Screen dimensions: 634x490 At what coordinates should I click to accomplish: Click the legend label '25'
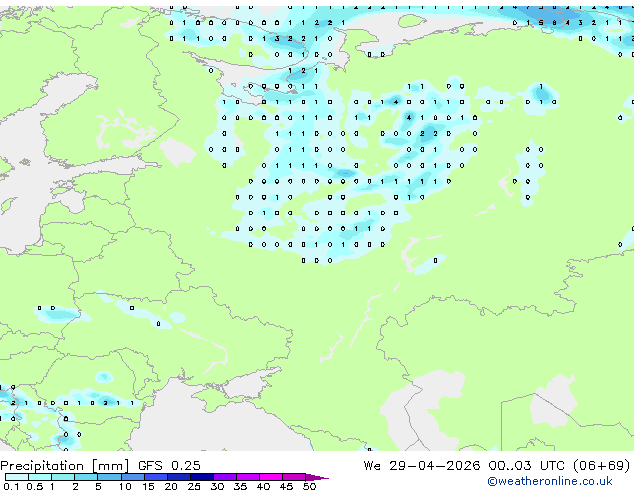194,486
